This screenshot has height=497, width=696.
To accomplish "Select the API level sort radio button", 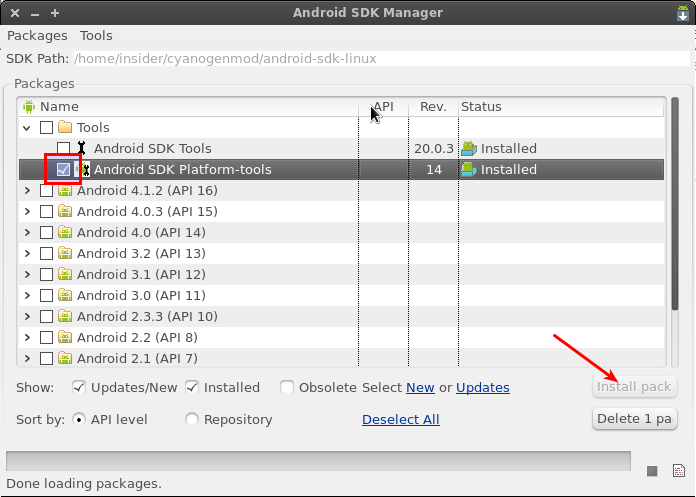I will pyautogui.click(x=79, y=419).
